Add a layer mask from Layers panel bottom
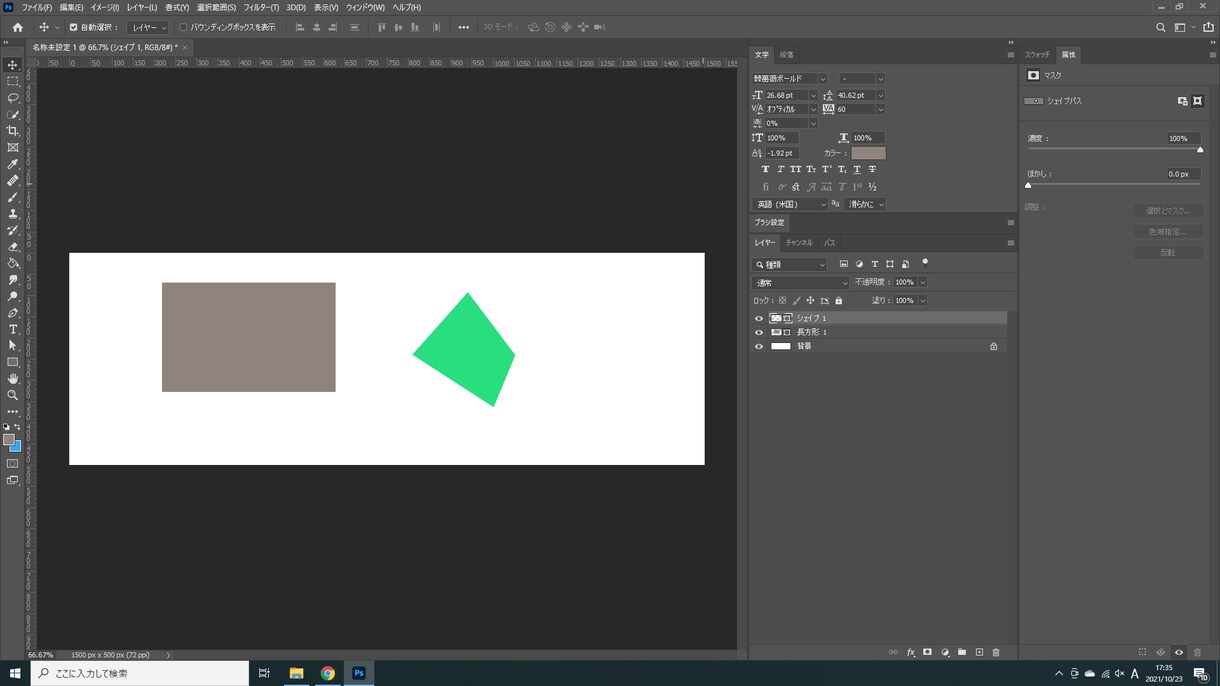The height and width of the screenshot is (686, 1220). coord(927,652)
